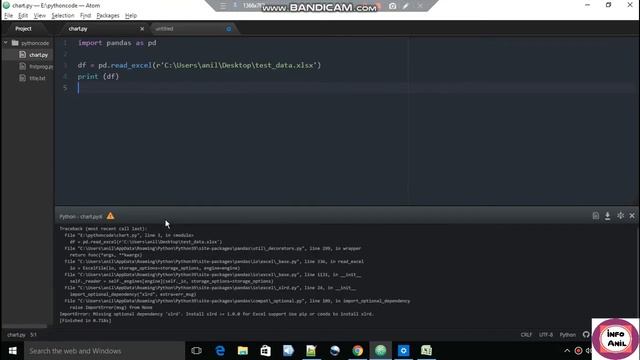
Task: Open script options gear in output panel
Action: point(620,216)
